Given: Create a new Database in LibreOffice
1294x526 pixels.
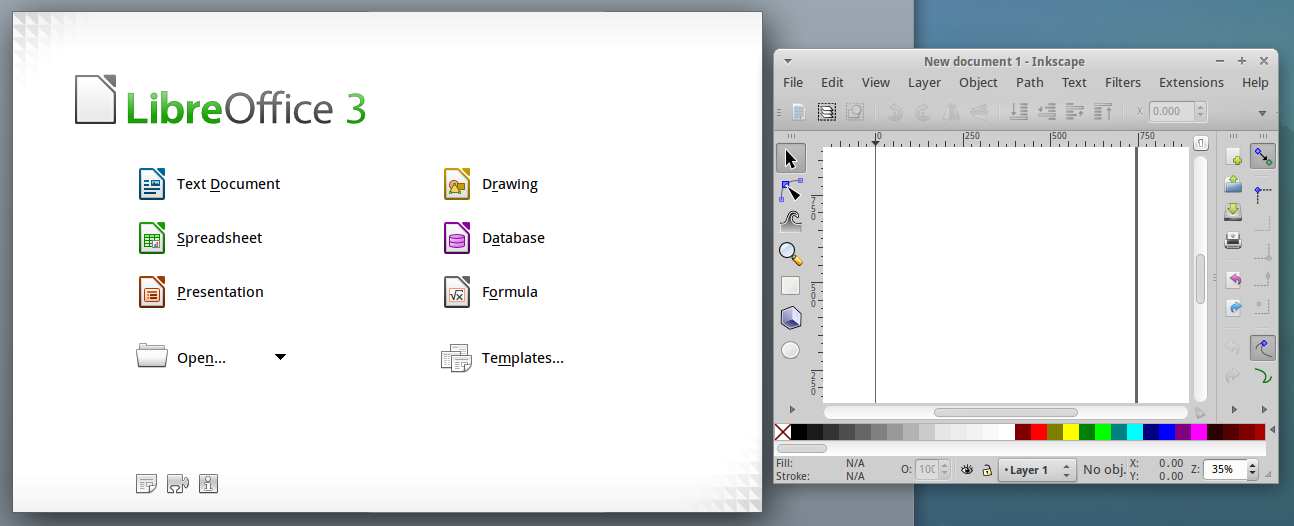Looking at the screenshot, I should pos(494,238).
